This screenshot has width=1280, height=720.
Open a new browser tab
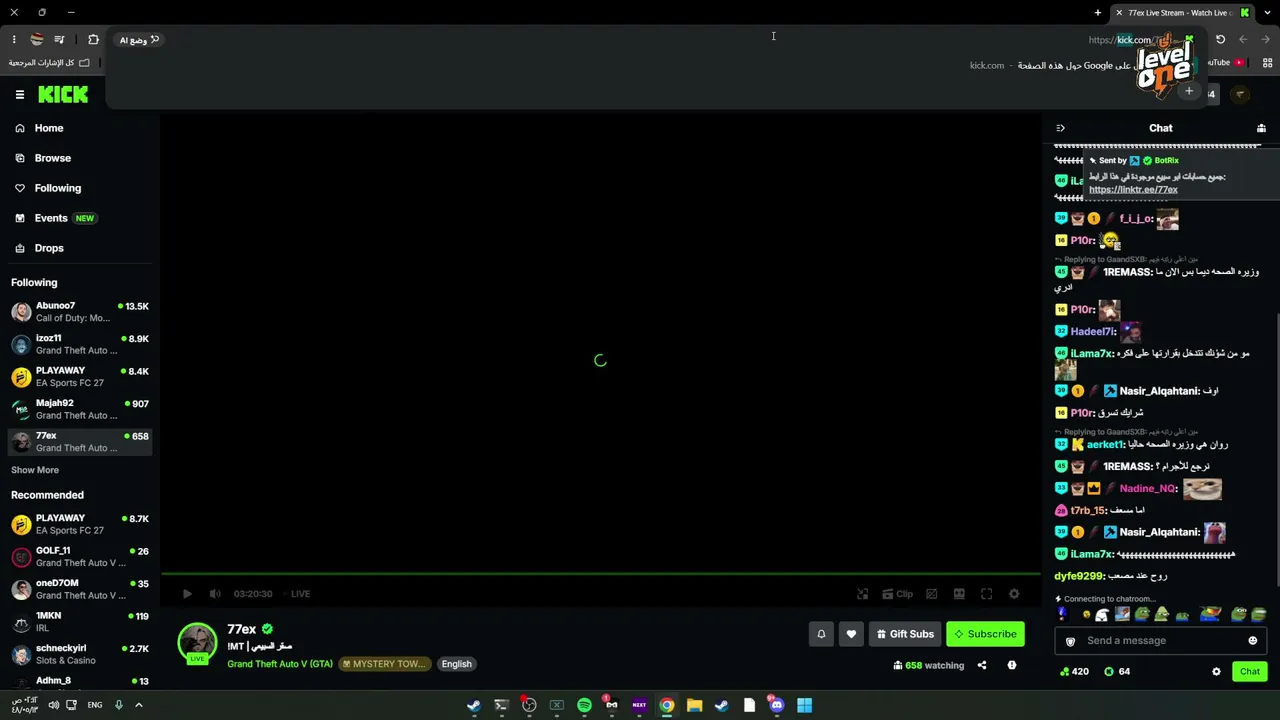[1098, 13]
